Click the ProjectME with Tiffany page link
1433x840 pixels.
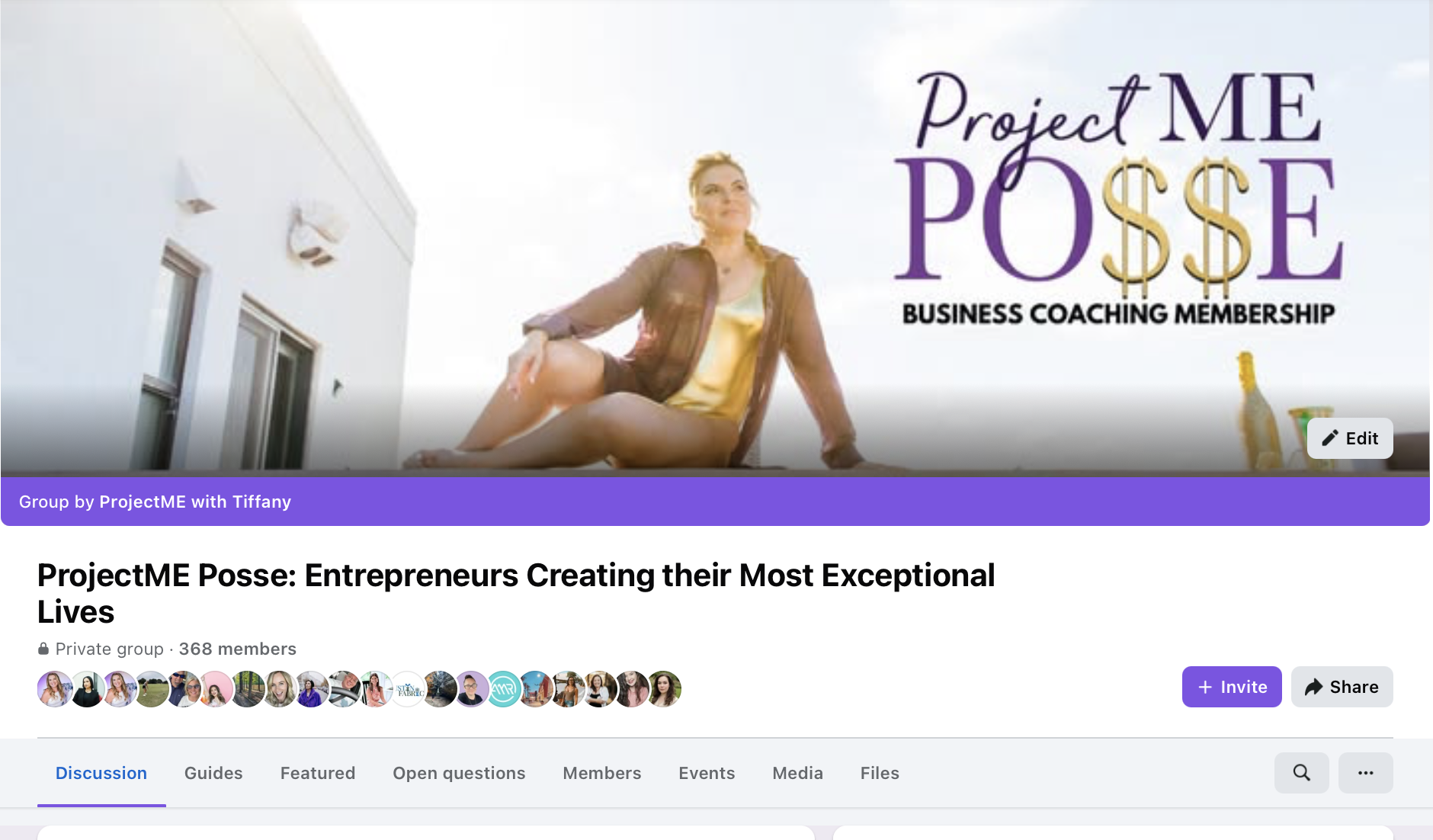(195, 502)
